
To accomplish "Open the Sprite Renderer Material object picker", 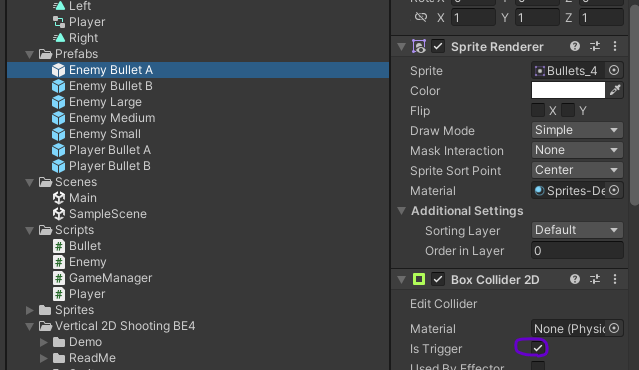I will pos(614,190).
